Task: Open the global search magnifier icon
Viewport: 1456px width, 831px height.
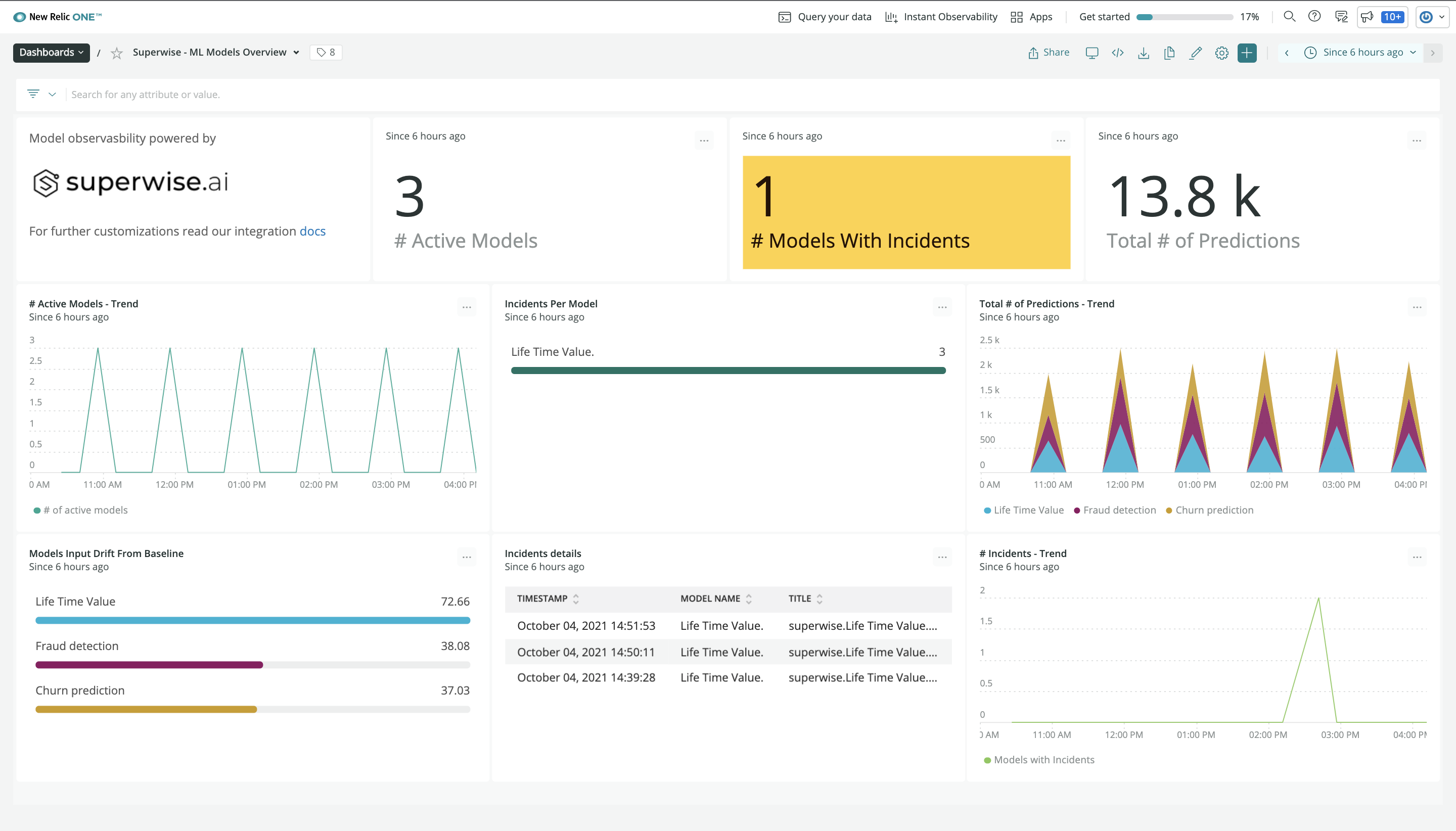Action: coord(1289,17)
